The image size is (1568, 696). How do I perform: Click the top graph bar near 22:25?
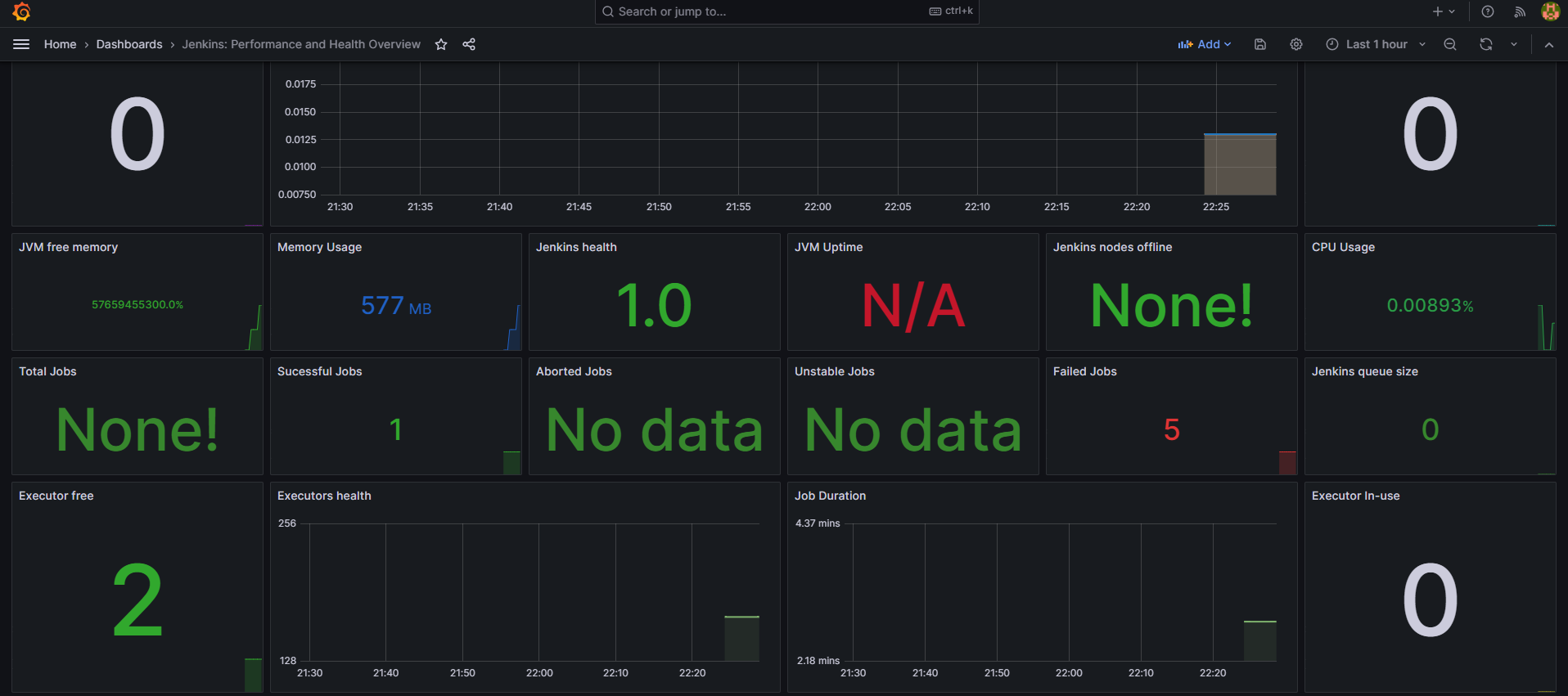pyautogui.click(x=1240, y=164)
